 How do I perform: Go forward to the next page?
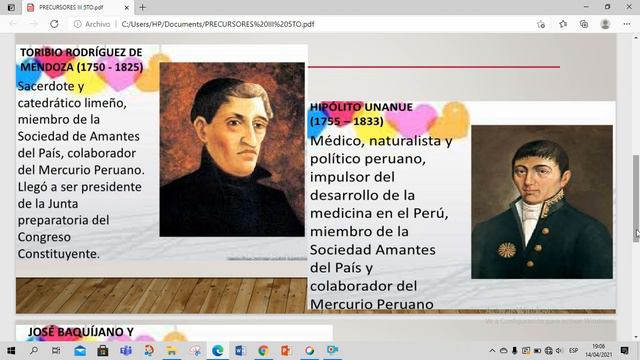click(33, 24)
